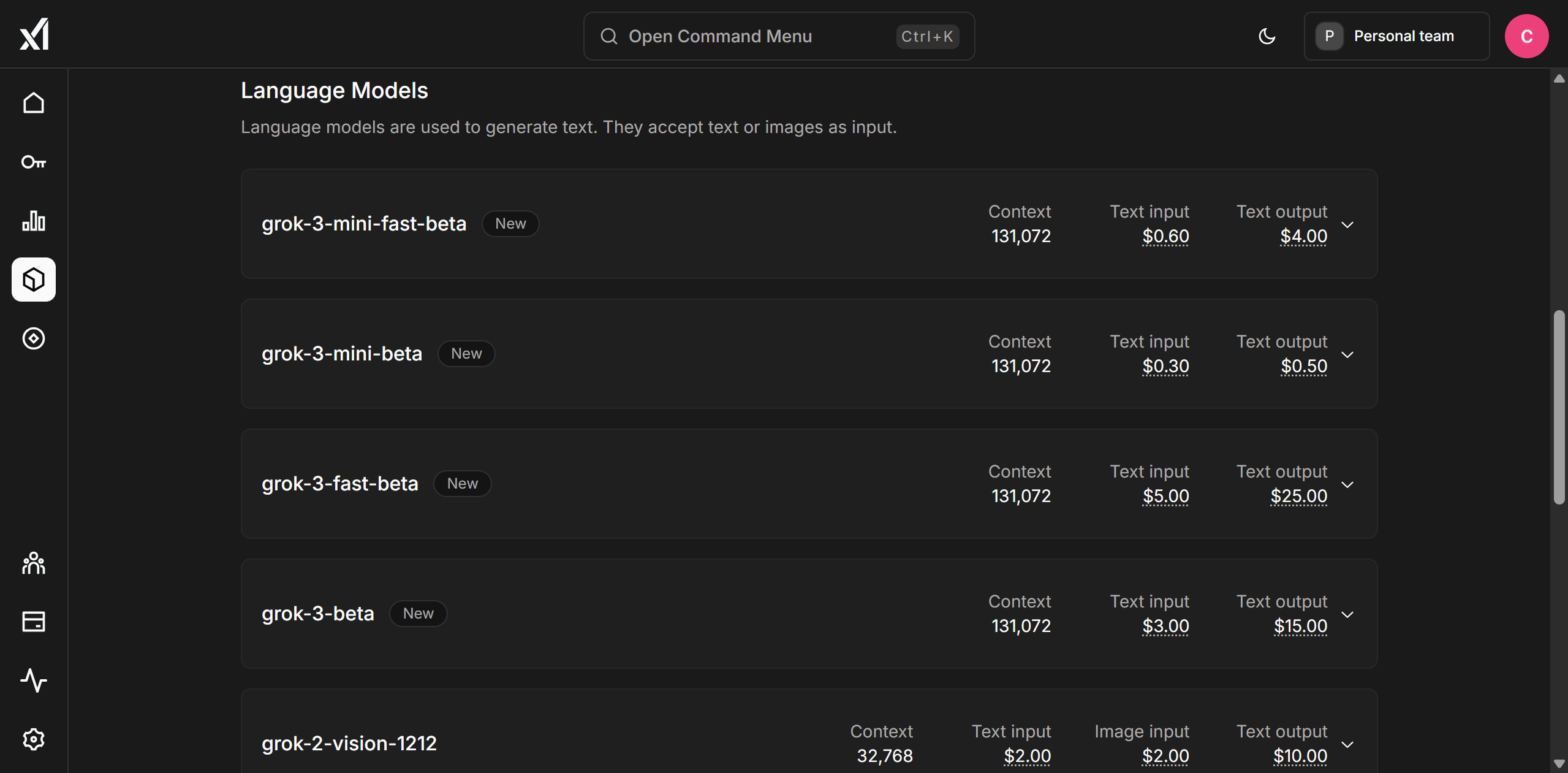Expand the grok-3-mini-beta row chevron
The height and width of the screenshot is (773, 1568).
click(1347, 354)
